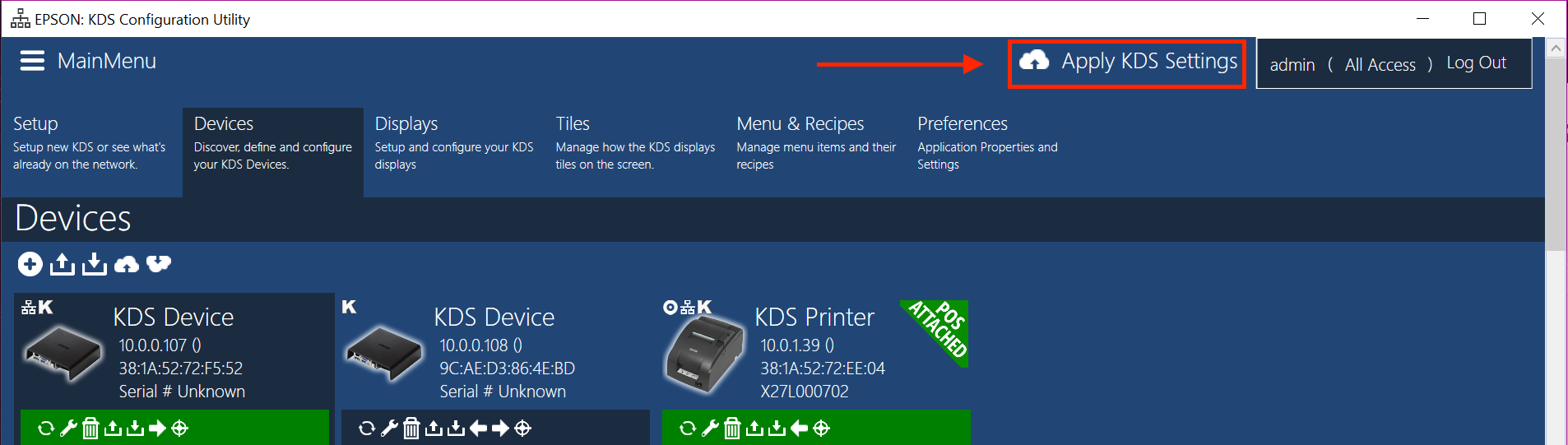This screenshot has width=1568, height=445.
Task: Move 10.0.0.108 device right with arrow
Action: [x=500, y=429]
